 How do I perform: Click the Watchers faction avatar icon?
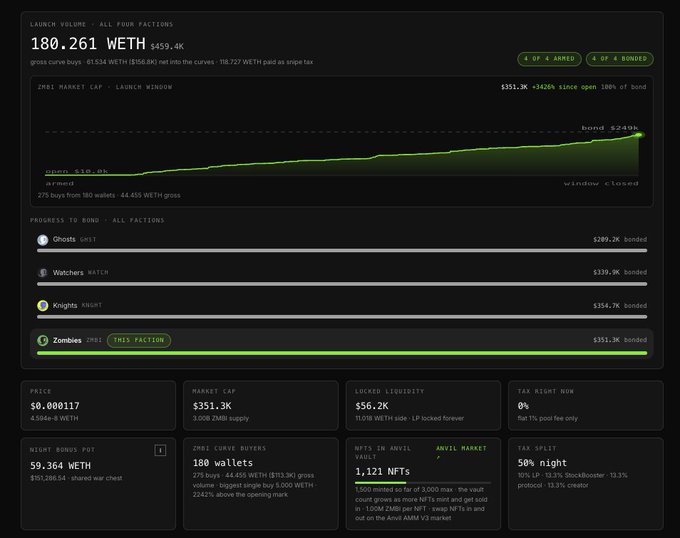pyautogui.click(x=42, y=273)
